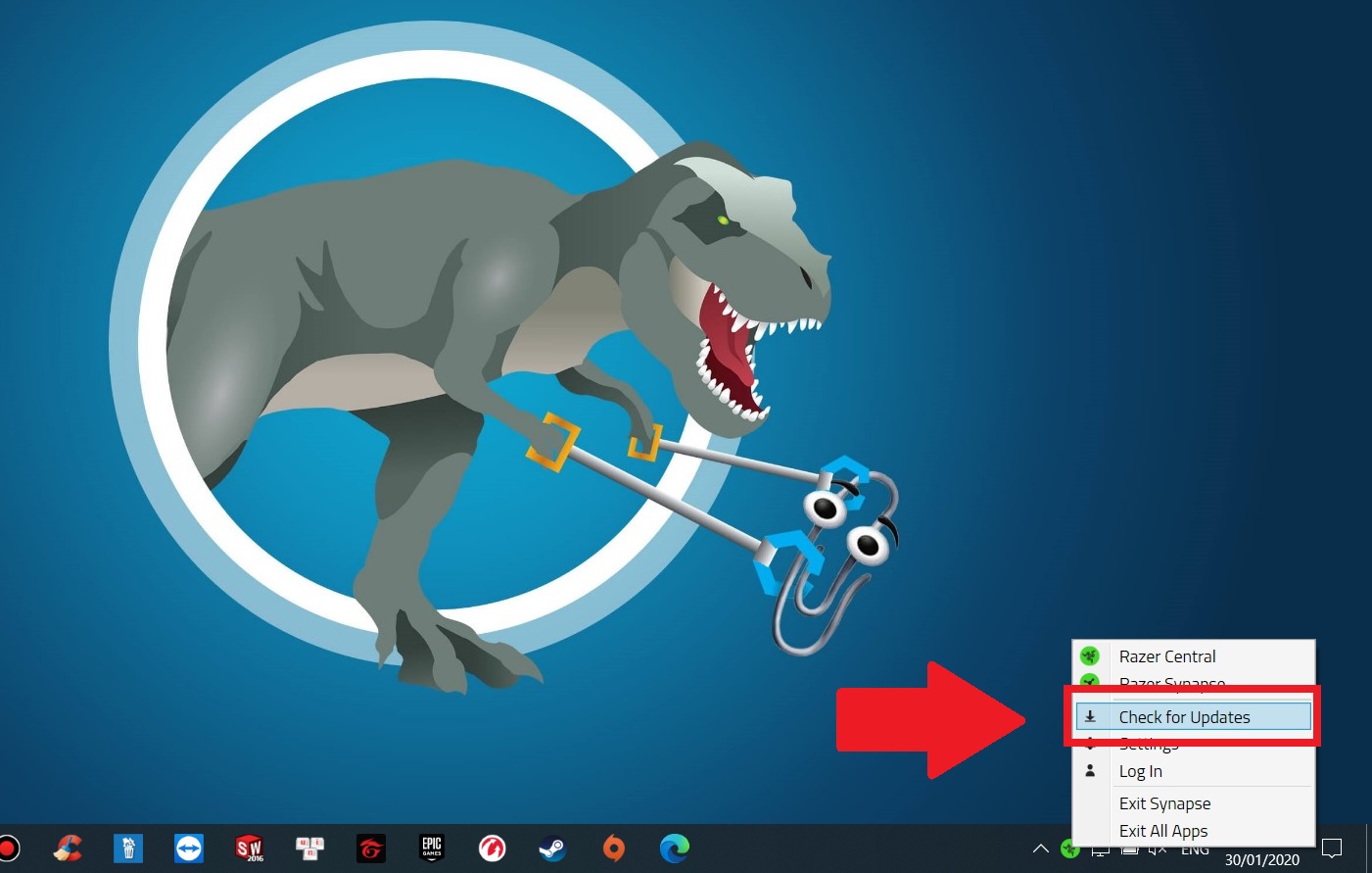The width and height of the screenshot is (1372, 873).
Task: Open Microsoft Edge from the taskbar
Action: (675, 848)
